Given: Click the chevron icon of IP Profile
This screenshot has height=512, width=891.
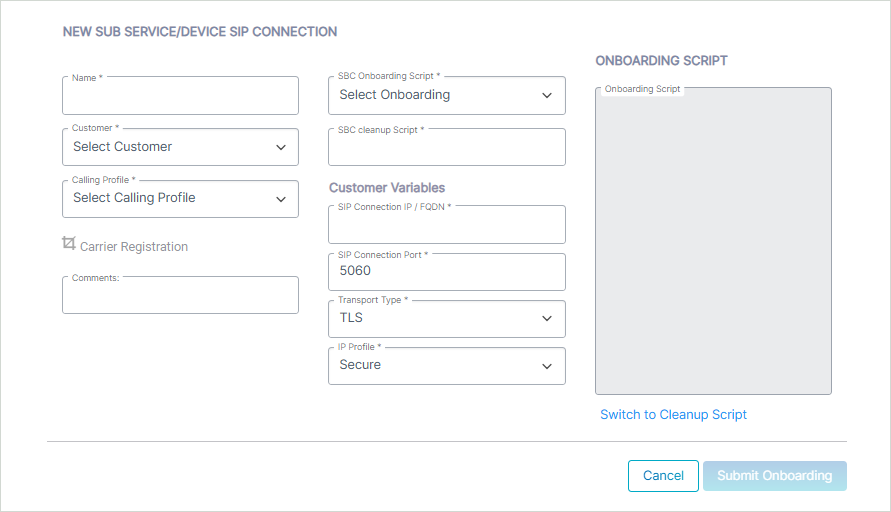Looking at the screenshot, I should 547,367.
